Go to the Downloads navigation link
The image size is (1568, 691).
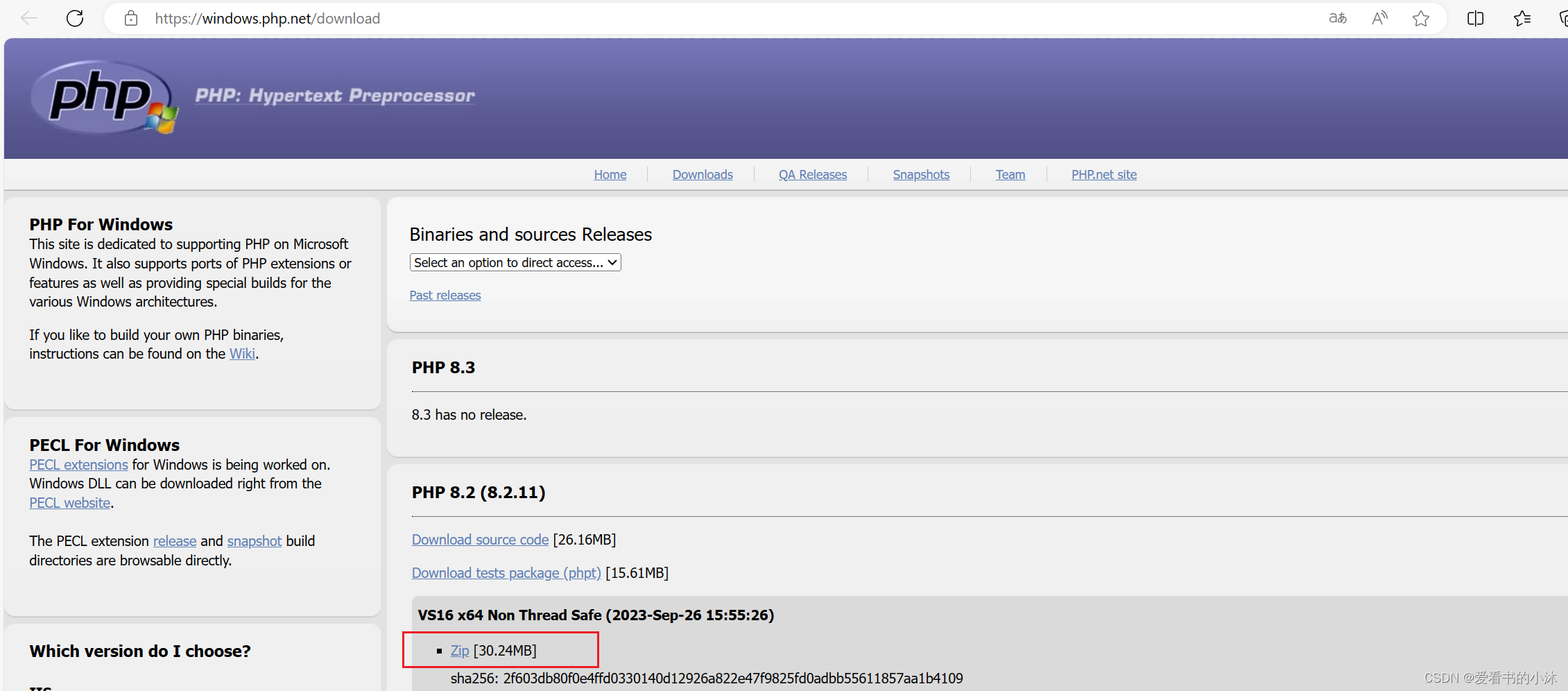(x=703, y=175)
